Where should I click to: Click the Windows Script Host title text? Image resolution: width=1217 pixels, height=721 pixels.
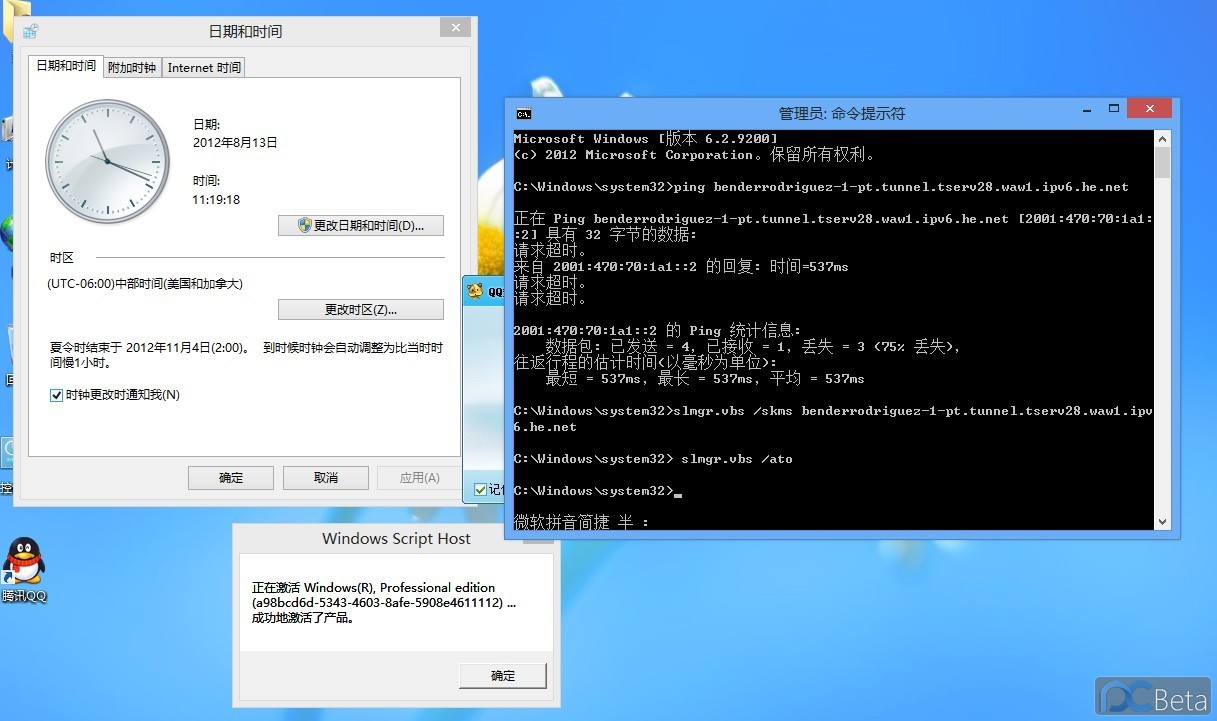click(396, 539)
